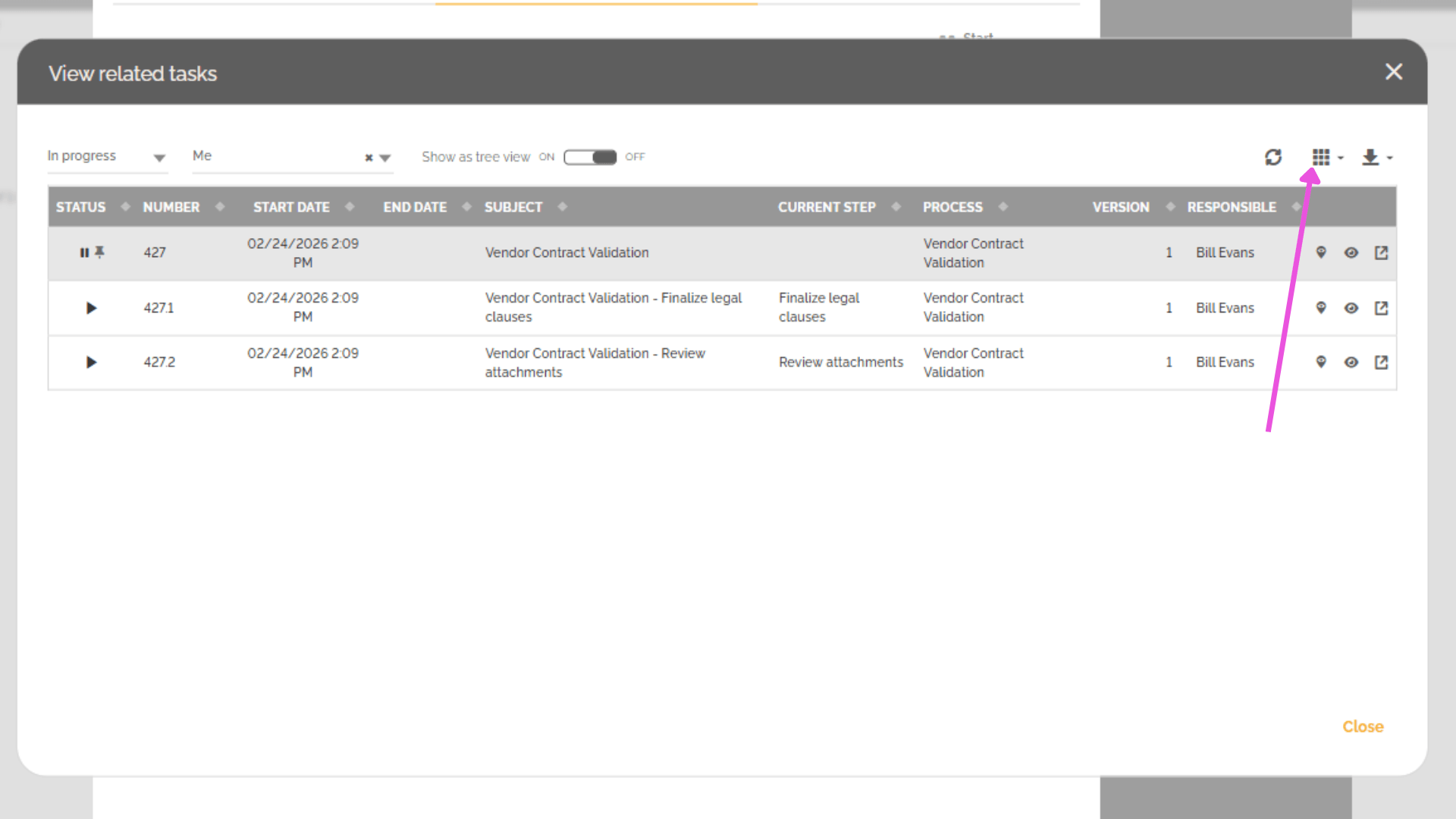Clear the Me filter with x

tap(369, 158)
